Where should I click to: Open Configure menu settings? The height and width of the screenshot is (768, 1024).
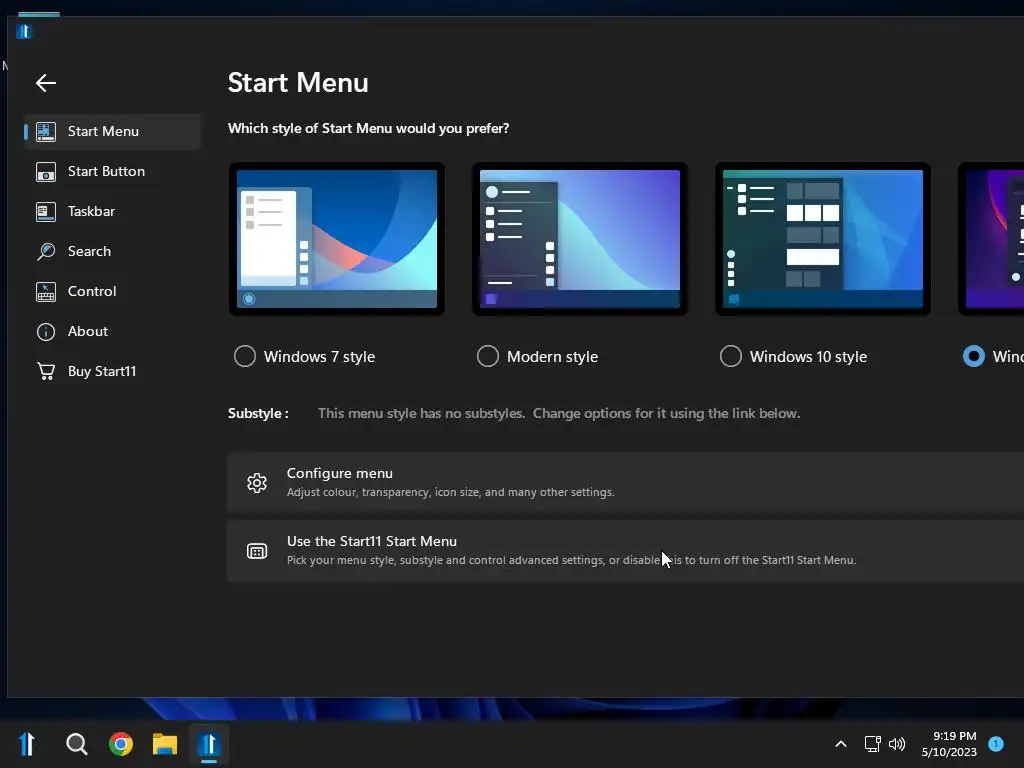[x=625, y=483]
